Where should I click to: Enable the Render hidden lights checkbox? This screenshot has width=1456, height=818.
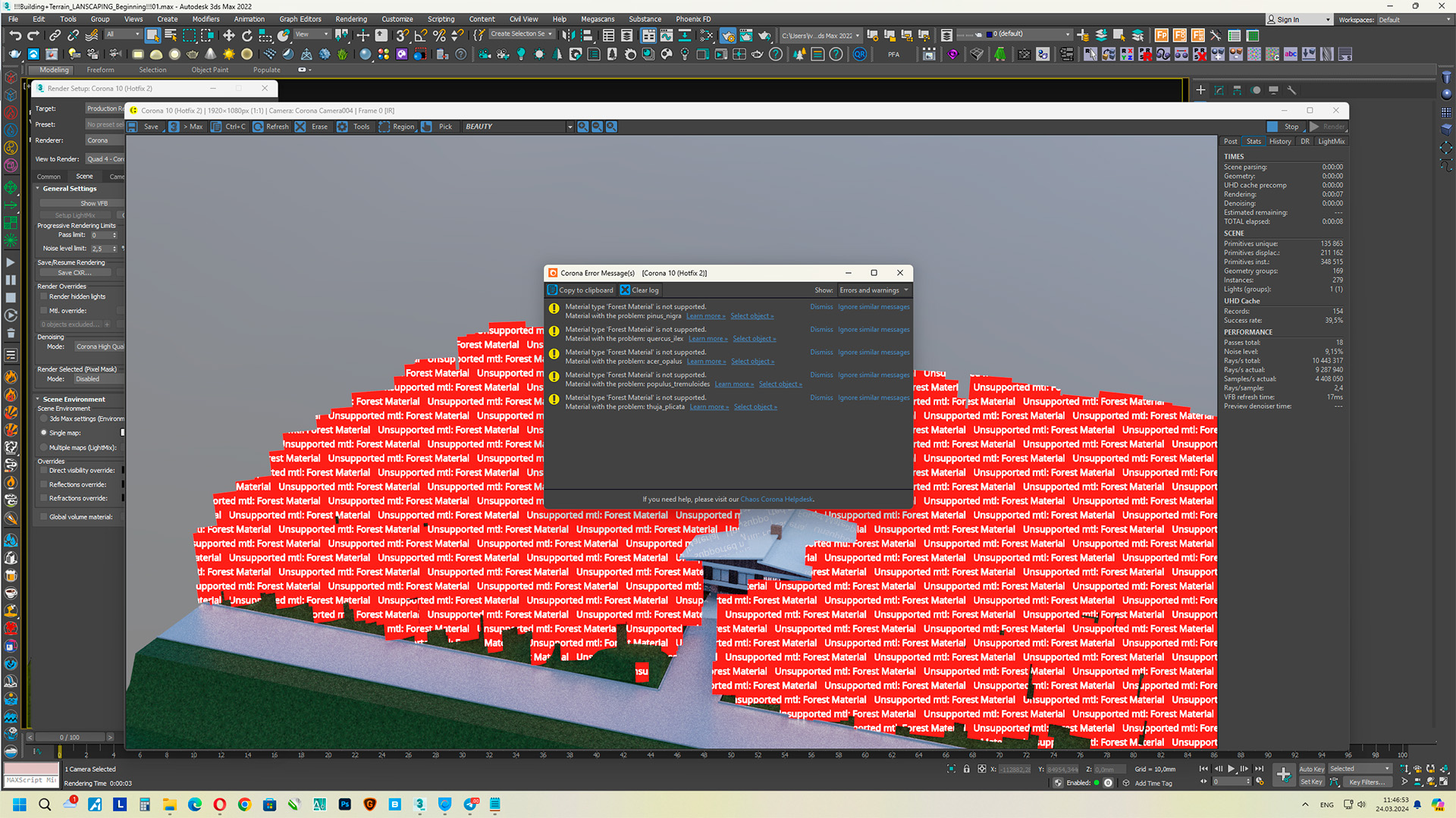pos(44,297)
